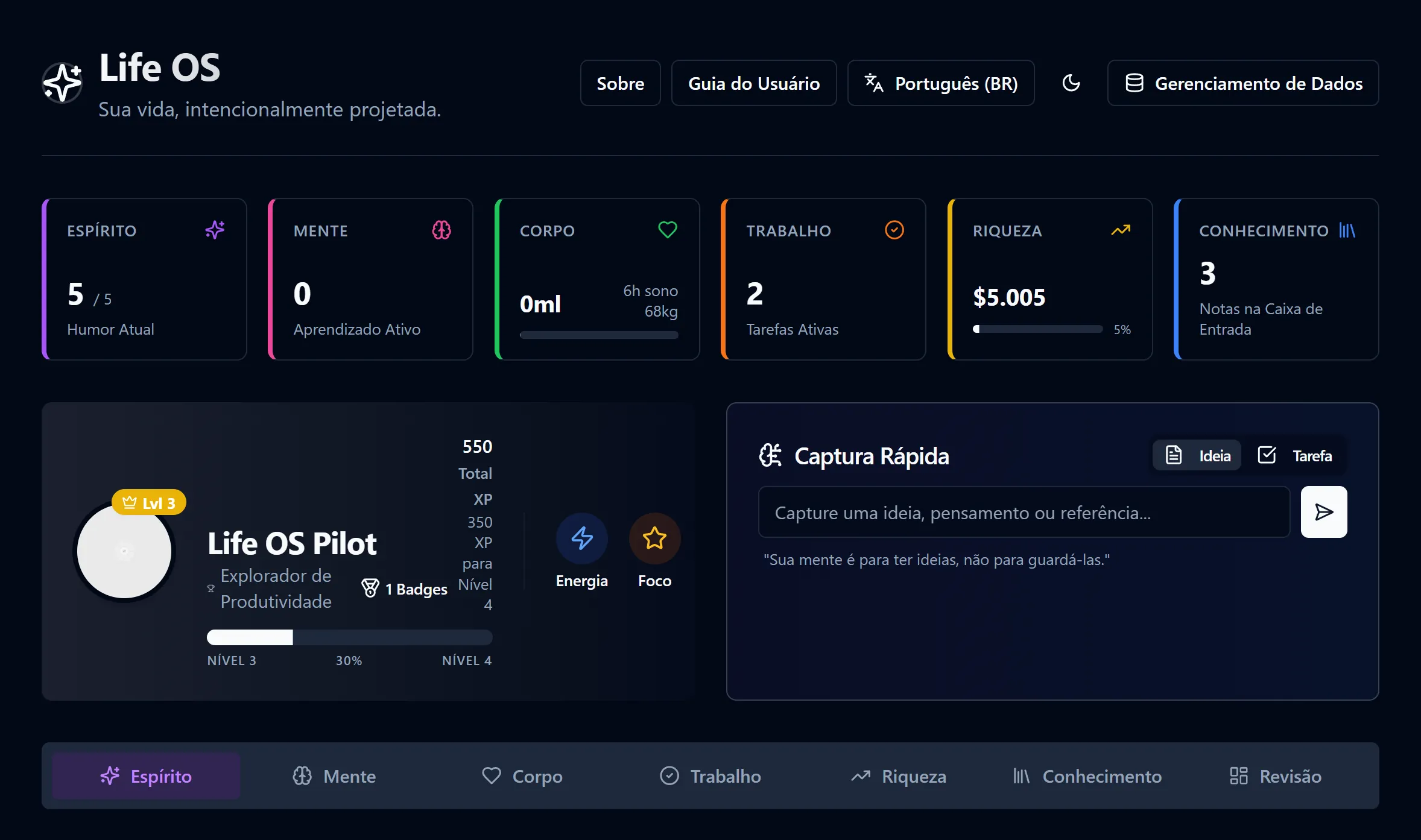The height and width of the screenshot is (840, 1421).
Task: Open the Português (BR) language selector
Action: [x=941, y=83]
